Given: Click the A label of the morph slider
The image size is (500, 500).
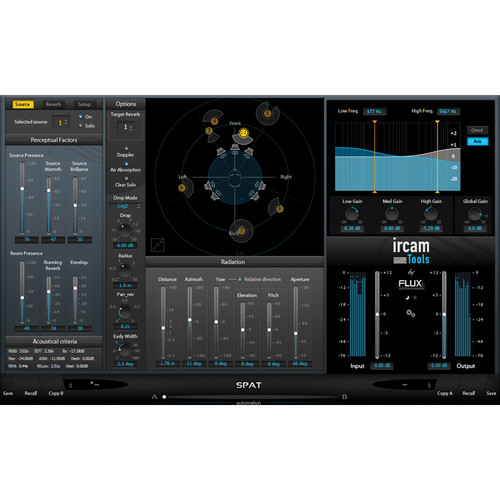Looking at the screenshot, I should tap(154, 397).
